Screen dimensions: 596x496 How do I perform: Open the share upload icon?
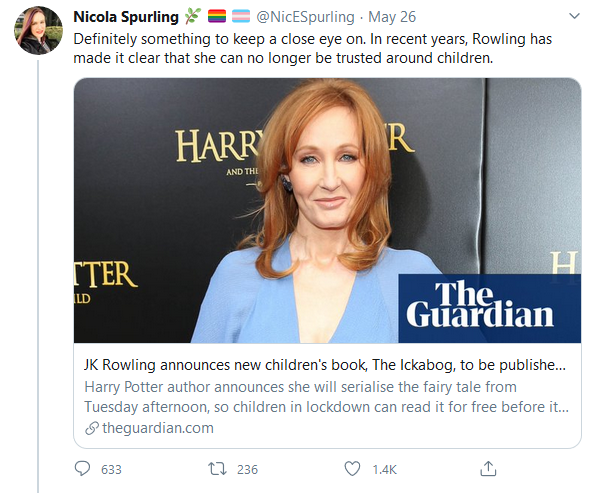click(488, 468)
